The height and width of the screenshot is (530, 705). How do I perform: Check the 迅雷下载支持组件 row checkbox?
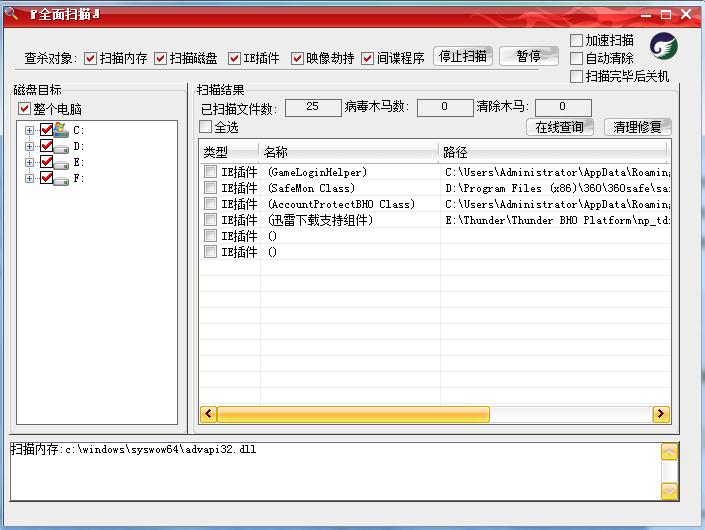coord(210,220)
